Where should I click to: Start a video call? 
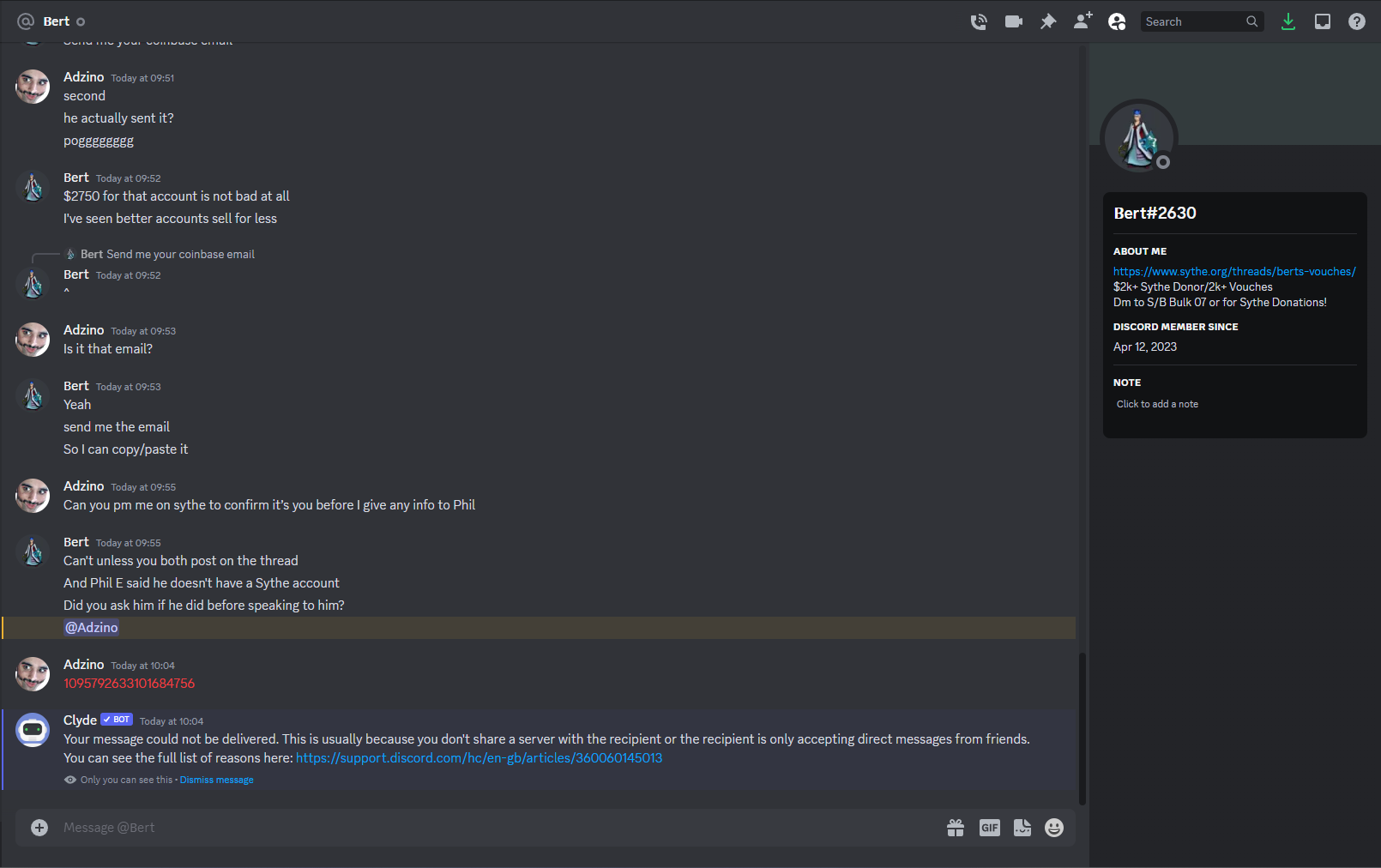(1014, 21)
